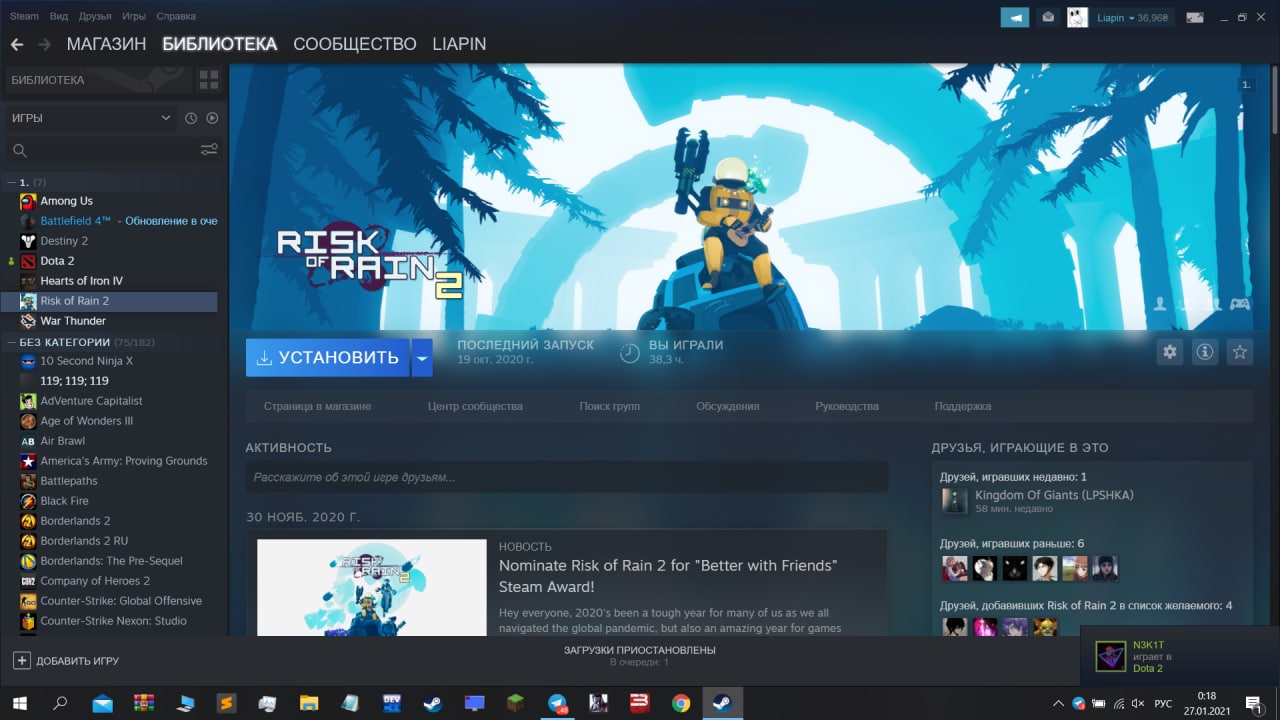This screenshot has width=1280, height=720.
Task: Open the Mail app on taskbar
Action: click(x=102, y=703)
